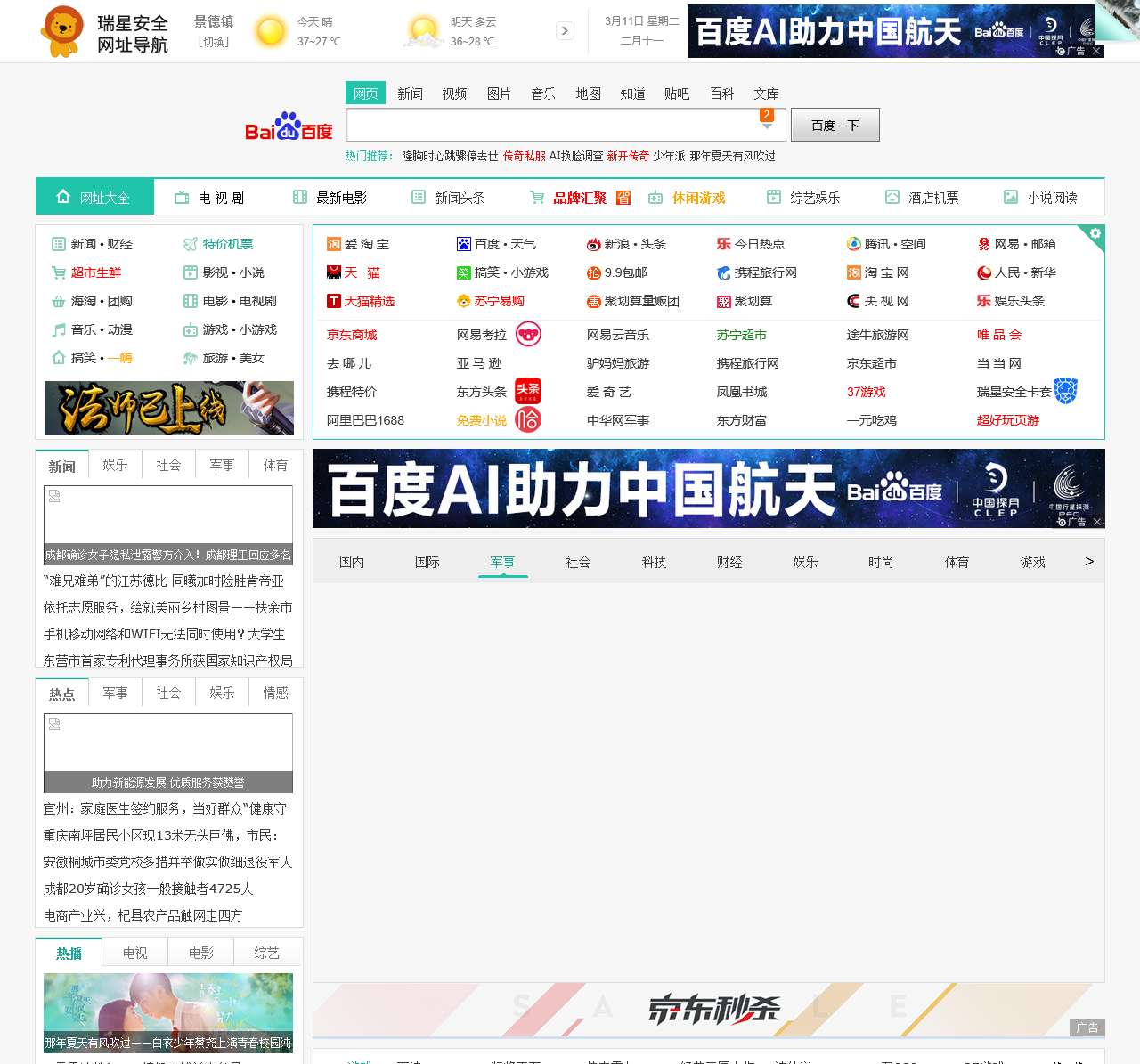Click the Xinhua icon beside 人民·新华
Viewport: 1140px width, 1064px height.
[984, 272]
